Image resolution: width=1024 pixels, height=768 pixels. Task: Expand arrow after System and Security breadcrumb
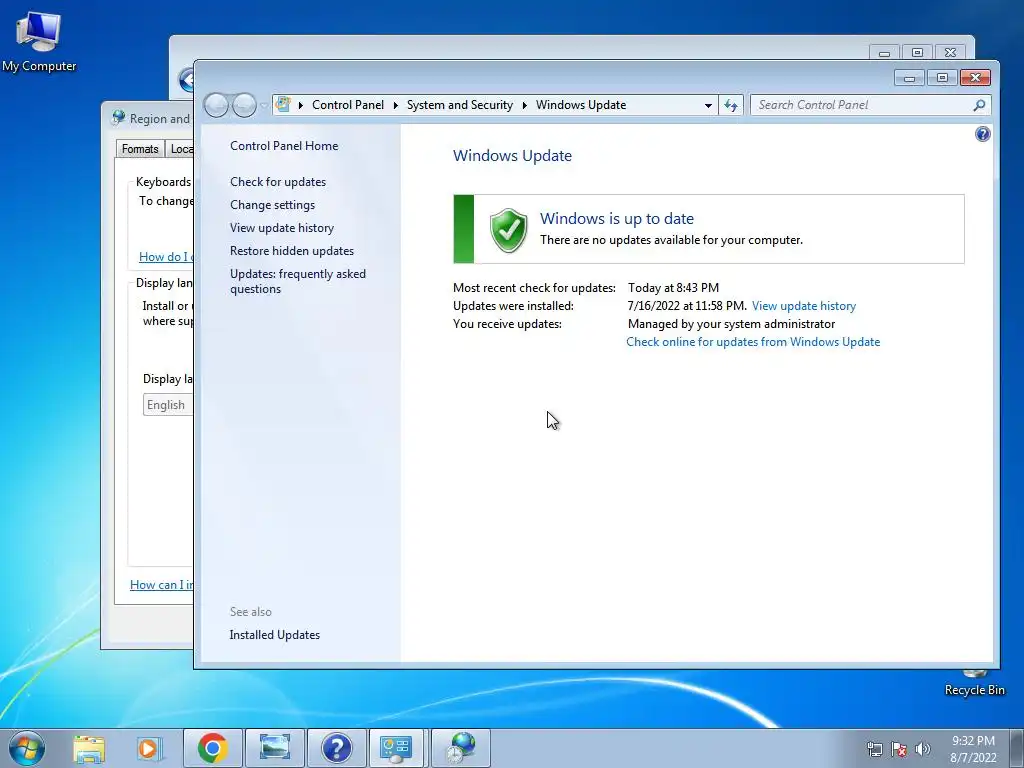pos(524,105)
